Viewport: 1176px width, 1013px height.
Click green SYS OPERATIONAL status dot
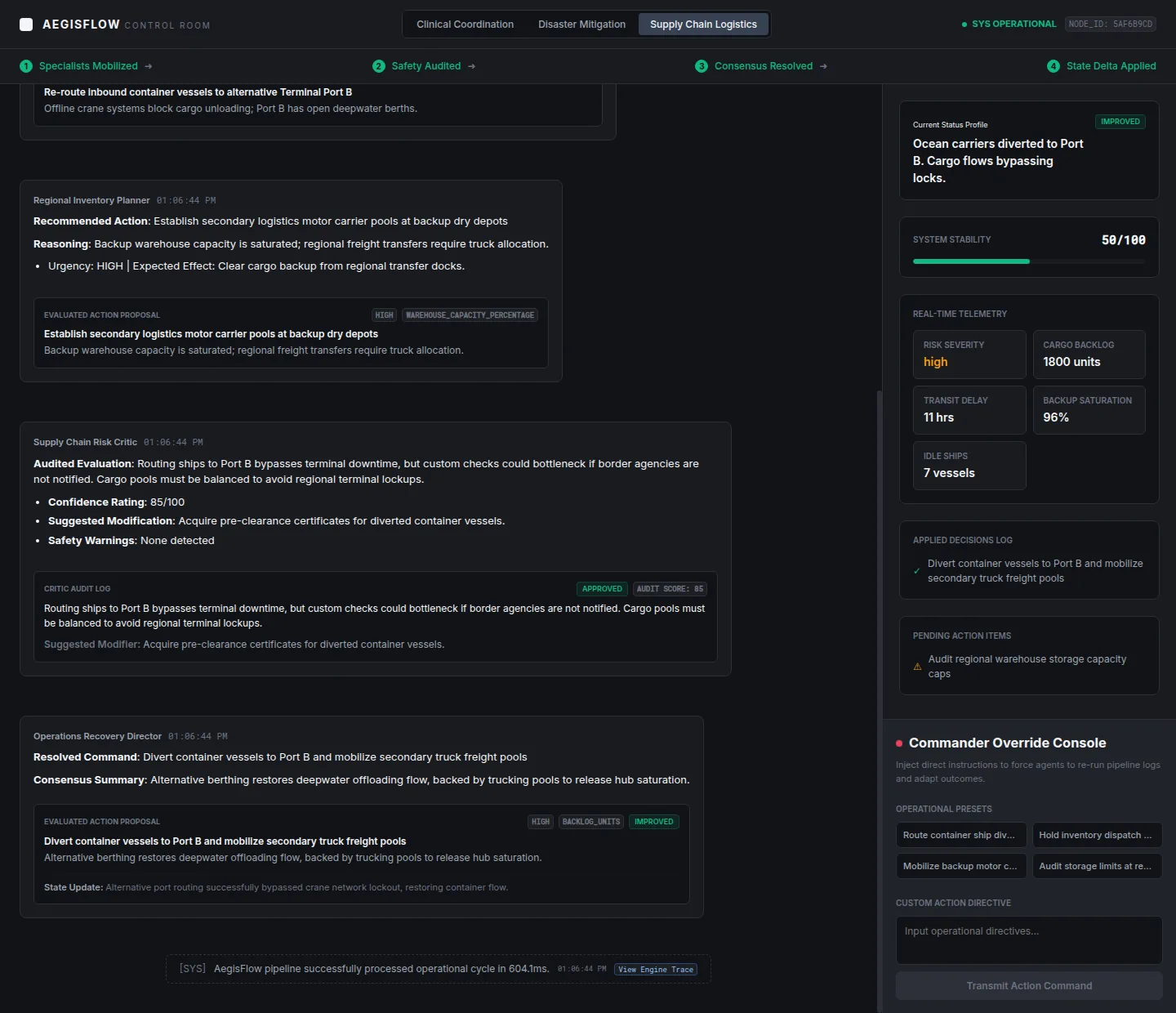(964, 25)
